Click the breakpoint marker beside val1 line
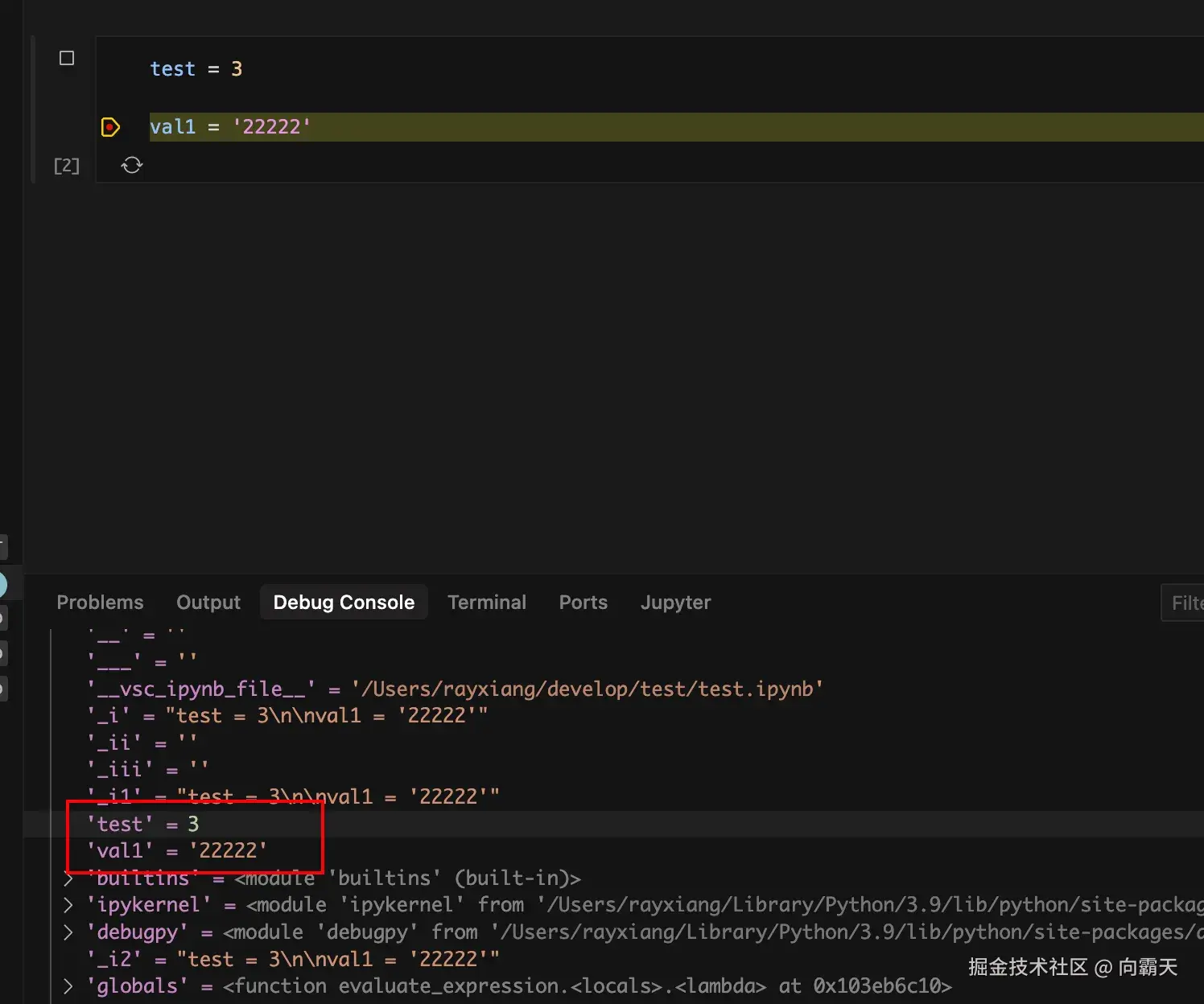The image size is (1204, 1004). pos(110,127)
